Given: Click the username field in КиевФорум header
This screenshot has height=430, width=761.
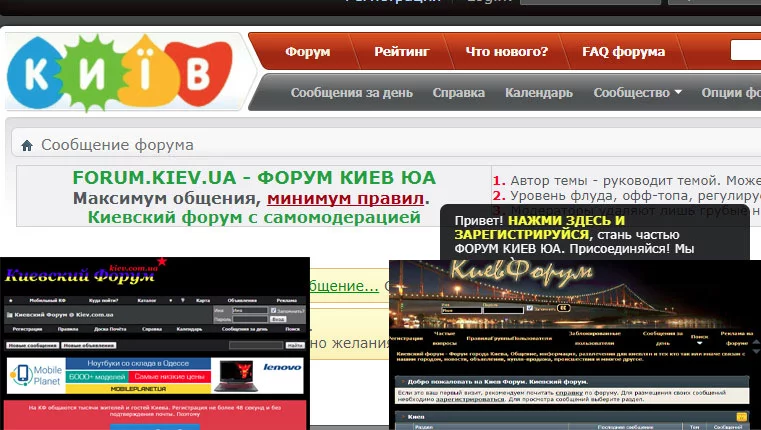Looking at the screenshot, I should pos(461,310).
